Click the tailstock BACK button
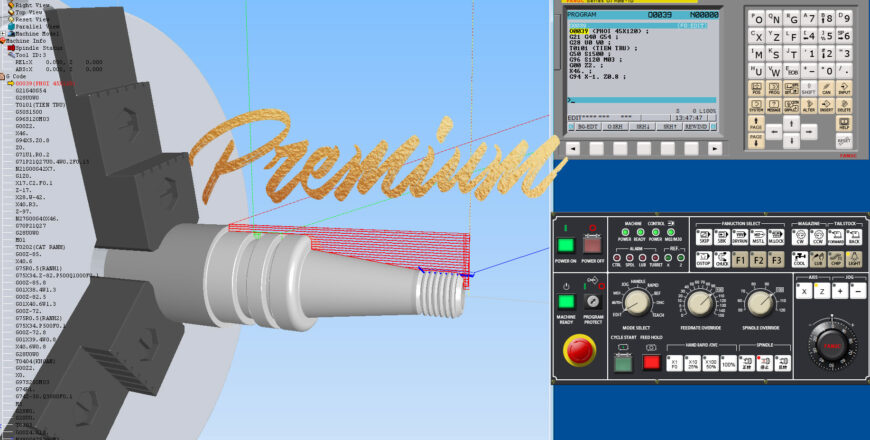The height and width of the screenshot is (440, 870). coord(854,237)
